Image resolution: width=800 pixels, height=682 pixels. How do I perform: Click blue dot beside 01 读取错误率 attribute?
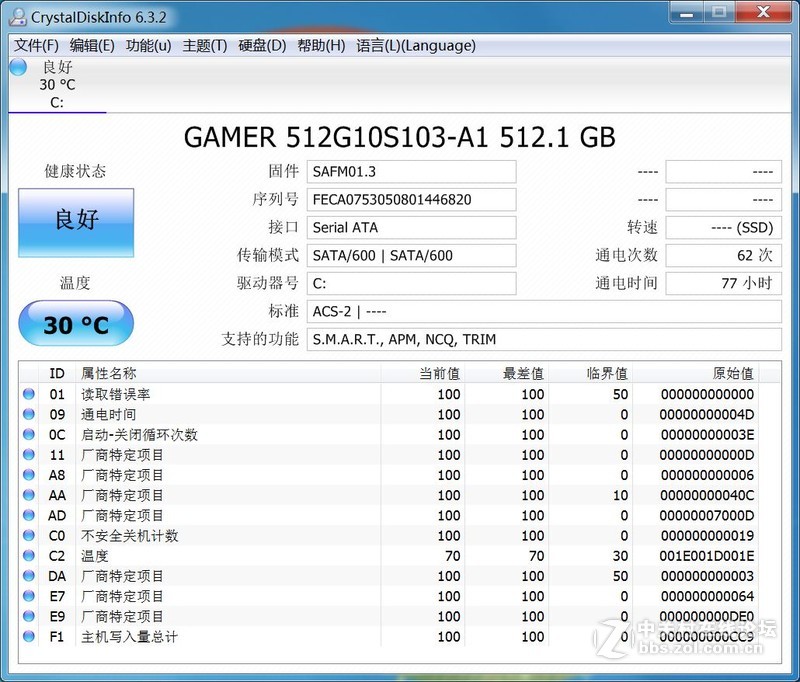point(29,394)
